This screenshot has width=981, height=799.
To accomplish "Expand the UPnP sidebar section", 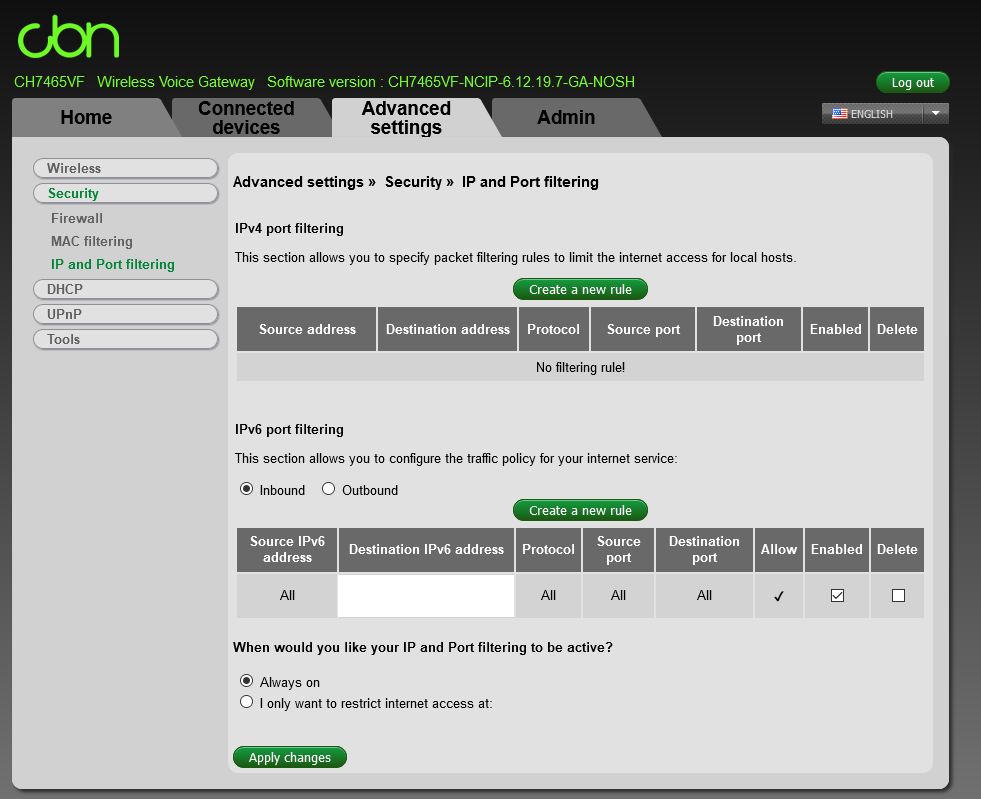I will point(125,314).
